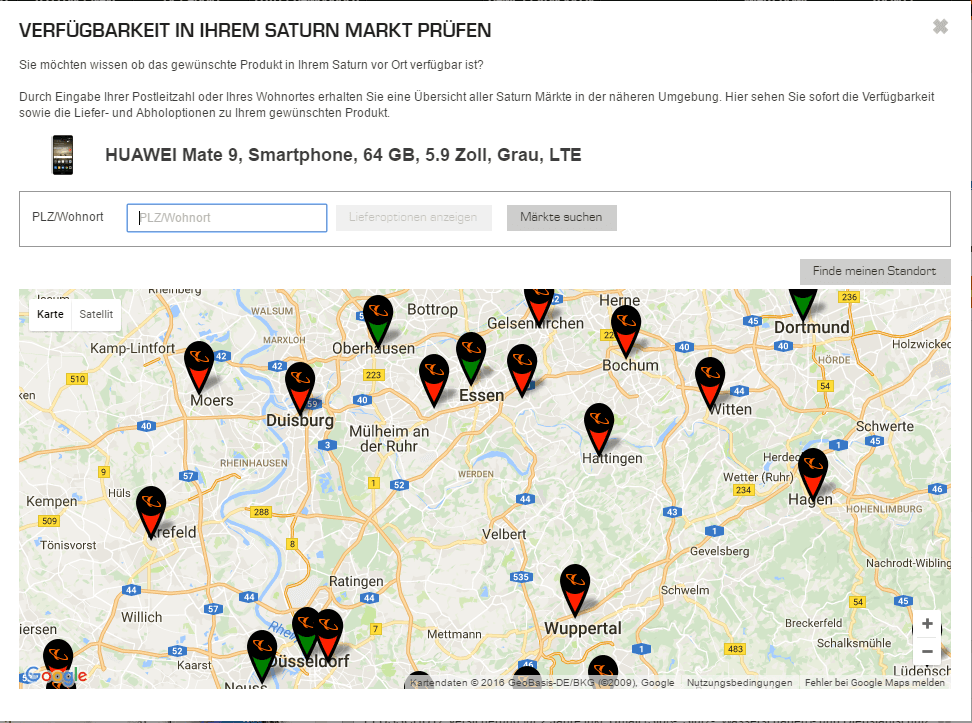Close the Saturn availability dialog

coord(940,26)
